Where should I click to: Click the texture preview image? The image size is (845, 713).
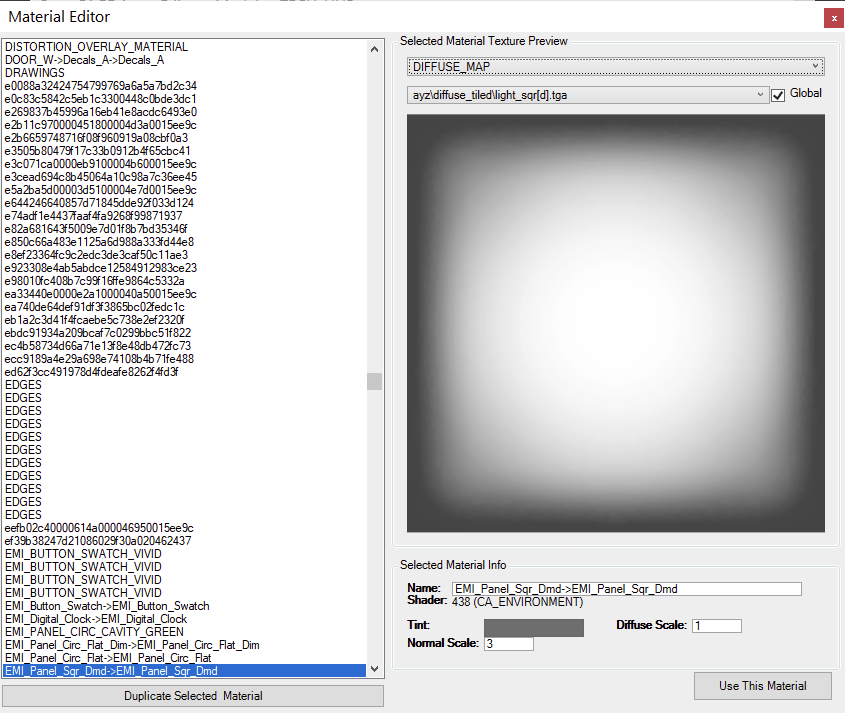pyautogui.click(x=614, y=325)
